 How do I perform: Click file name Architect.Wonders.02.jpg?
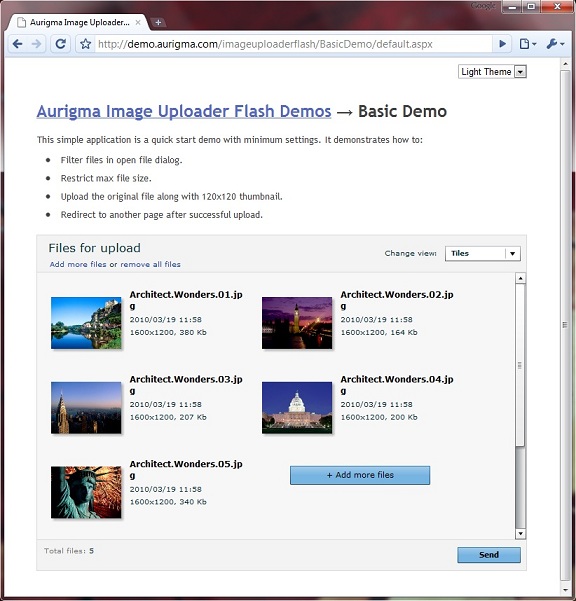[x=397, y=300]
